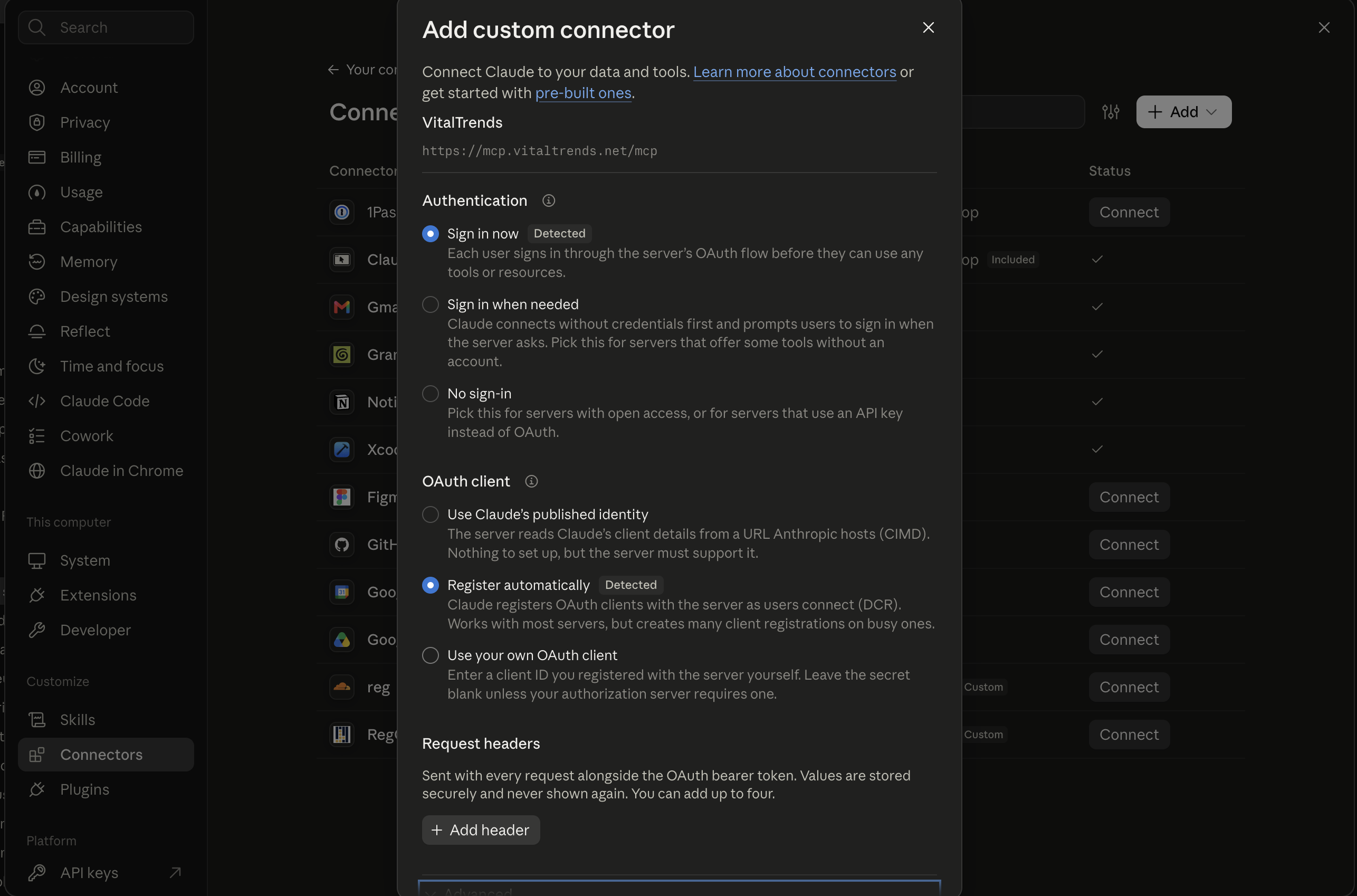Open the Plugins section
Viewport: 1357px width, 896px height.
click(x=106, y=789)
